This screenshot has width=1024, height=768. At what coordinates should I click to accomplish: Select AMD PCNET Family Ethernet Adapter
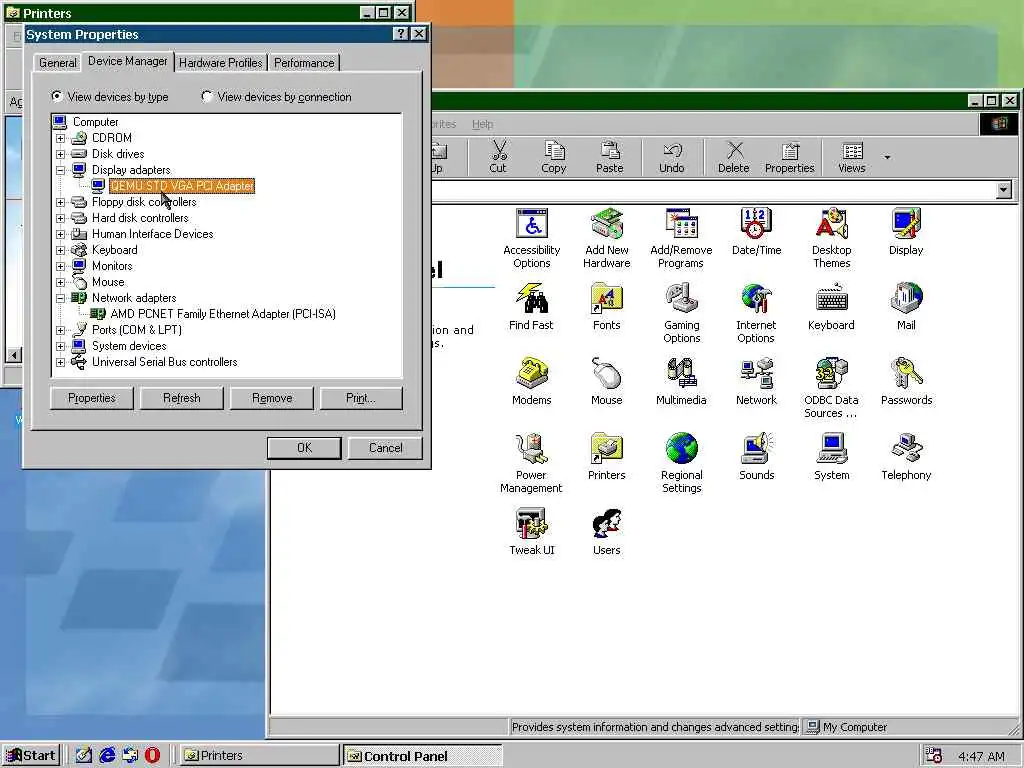pyautogui.click(x=223, y=314)
